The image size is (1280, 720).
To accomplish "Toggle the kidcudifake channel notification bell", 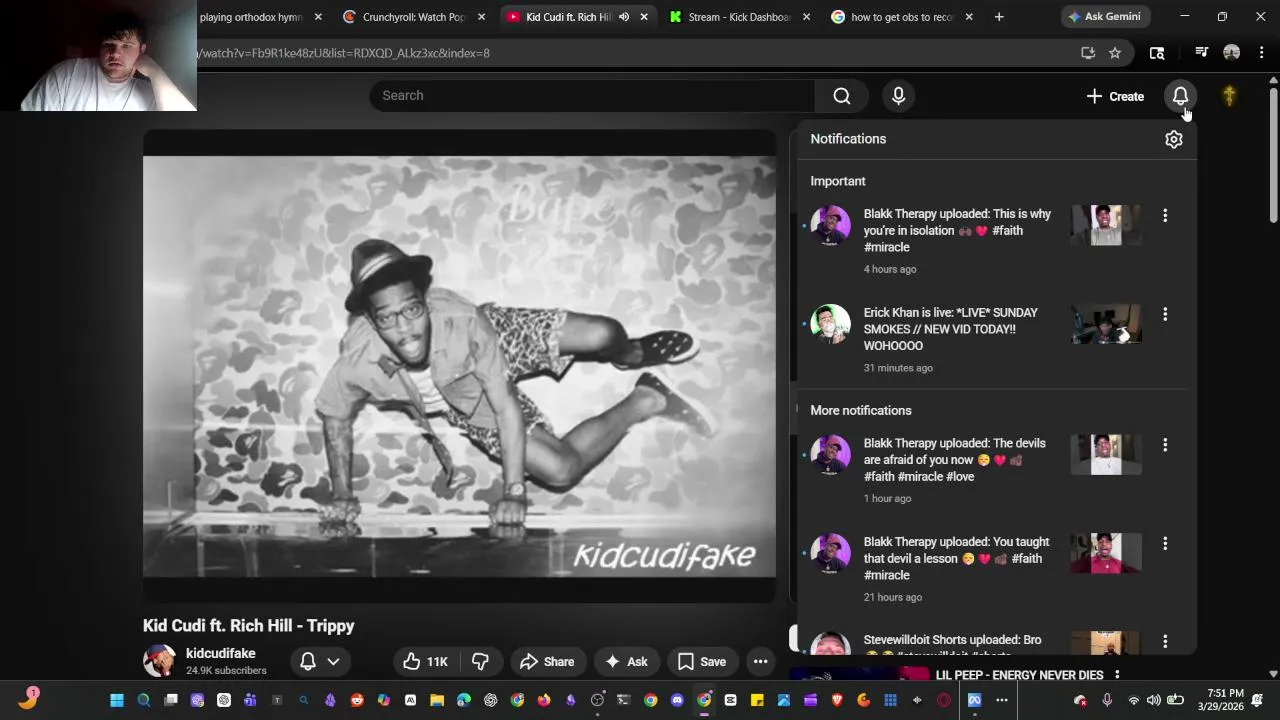I will pos(308,661).
